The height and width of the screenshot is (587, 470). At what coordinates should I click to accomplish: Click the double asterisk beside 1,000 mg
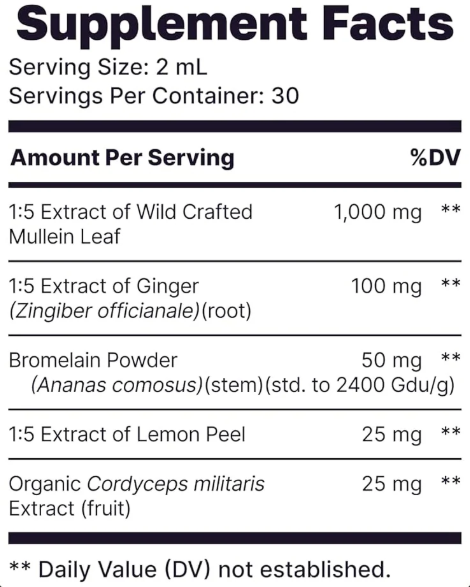tap(451, 209)
